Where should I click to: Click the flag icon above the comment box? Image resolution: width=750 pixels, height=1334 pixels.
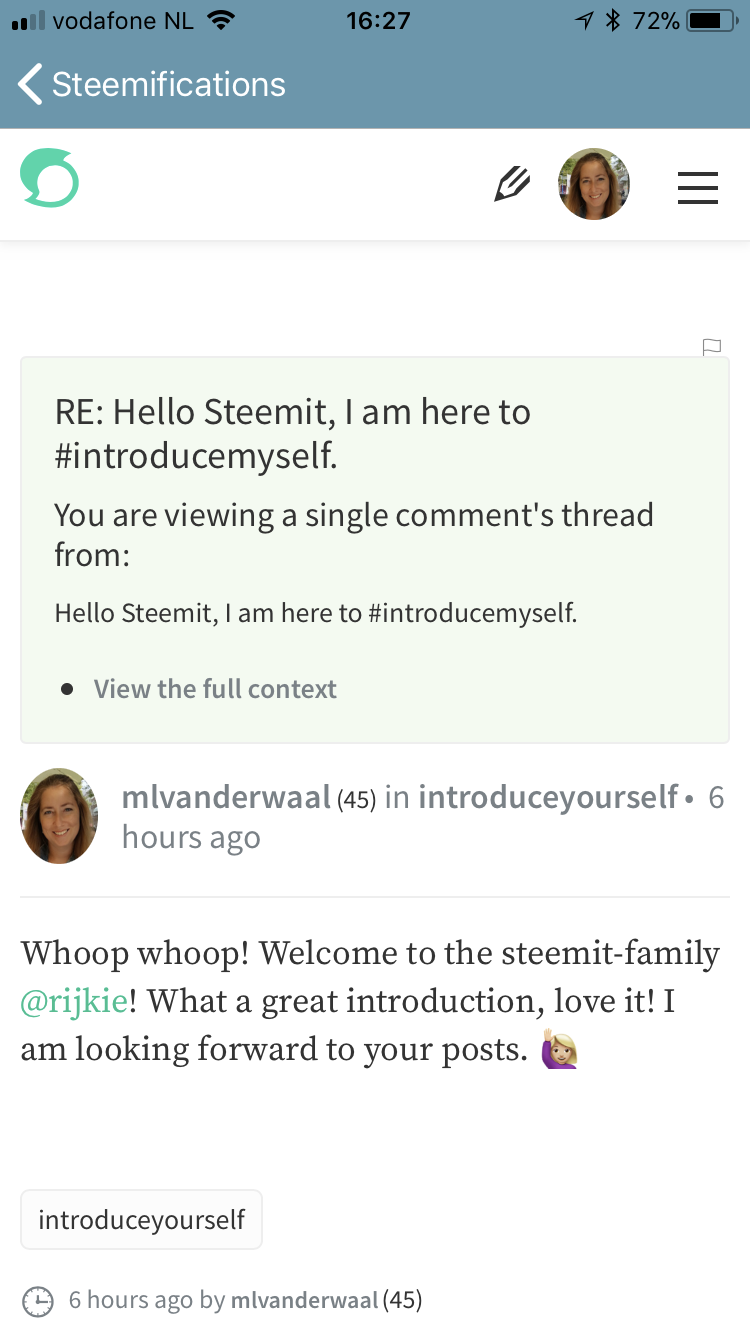point(711,347)
